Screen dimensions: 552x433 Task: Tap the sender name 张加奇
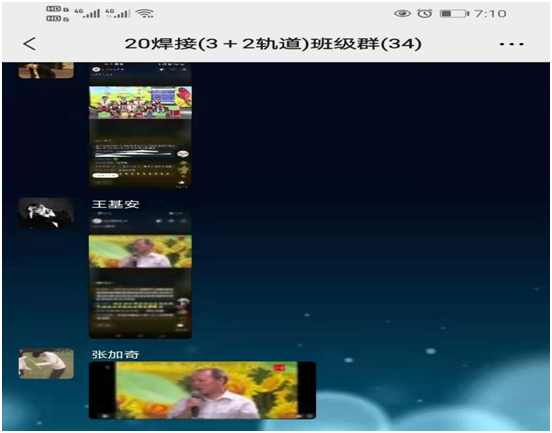coord(115,354)
